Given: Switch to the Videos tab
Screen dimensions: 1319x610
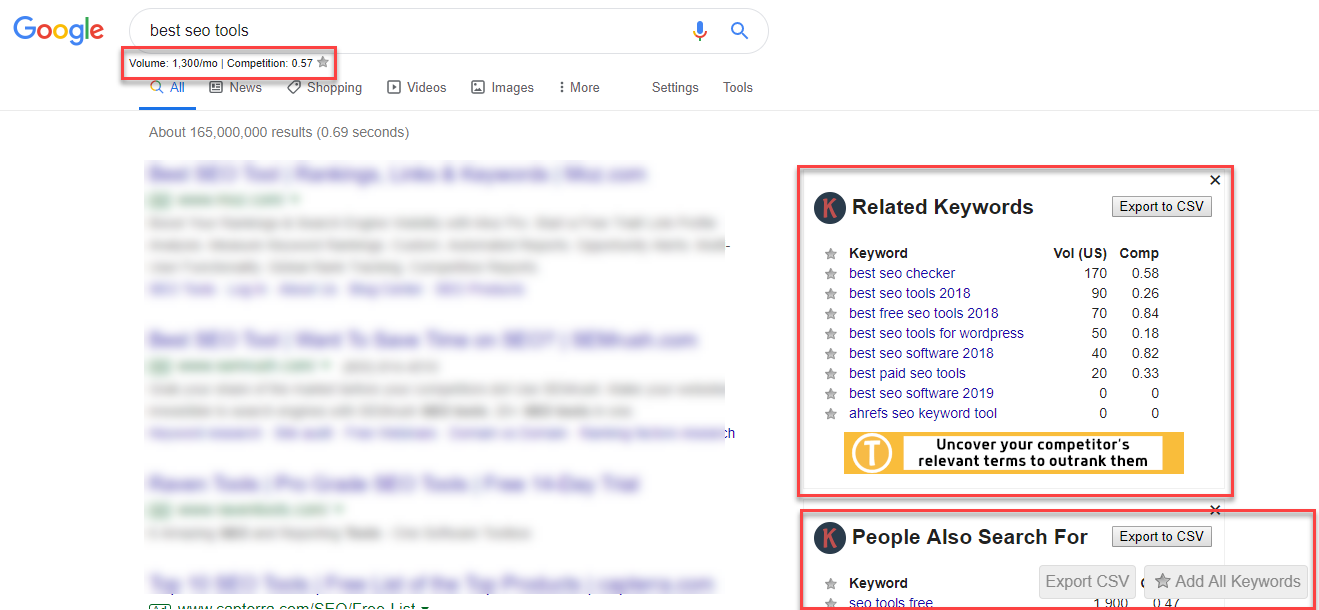Looking at the screenshot, I should pos(417,88).
